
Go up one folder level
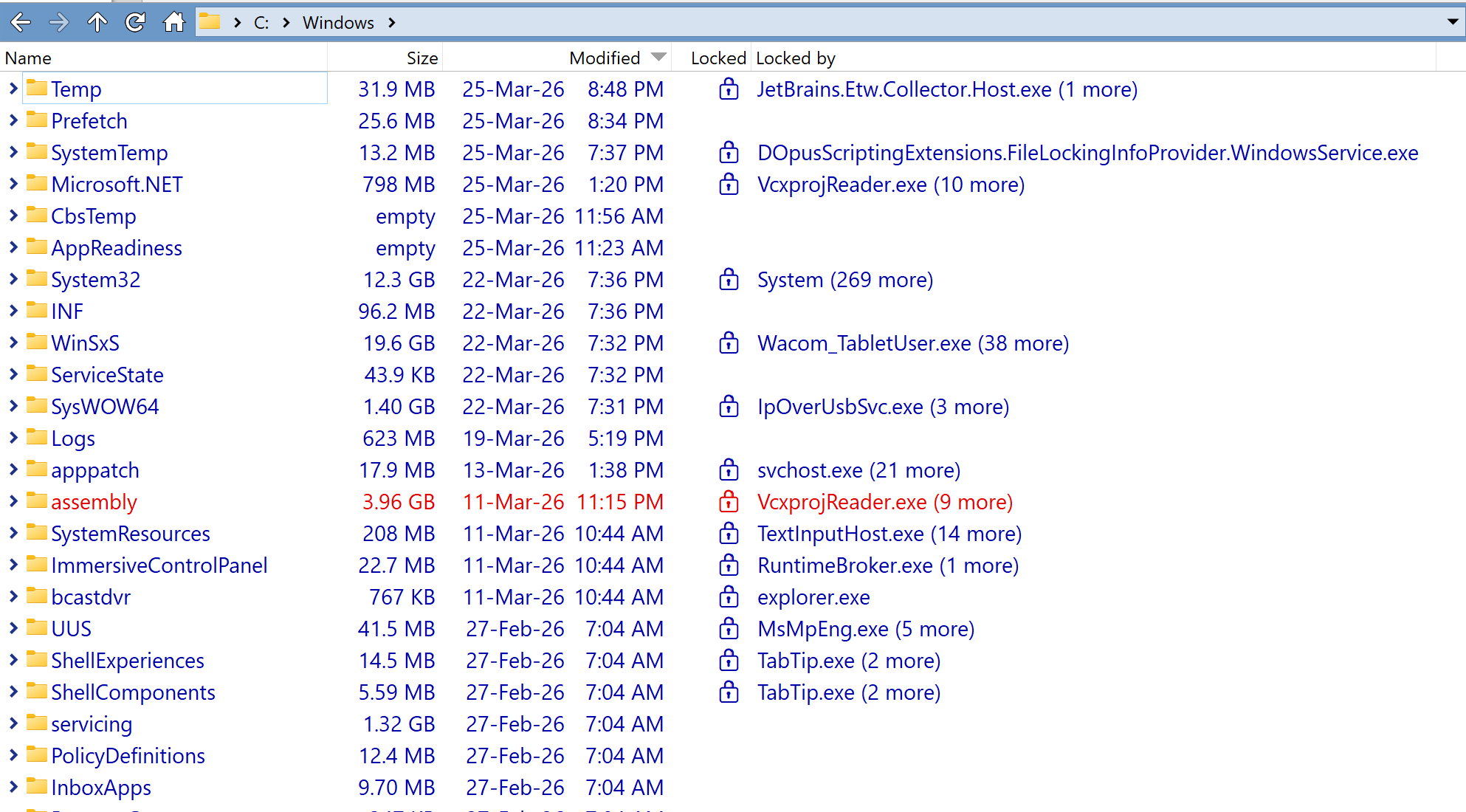point(97,23)
